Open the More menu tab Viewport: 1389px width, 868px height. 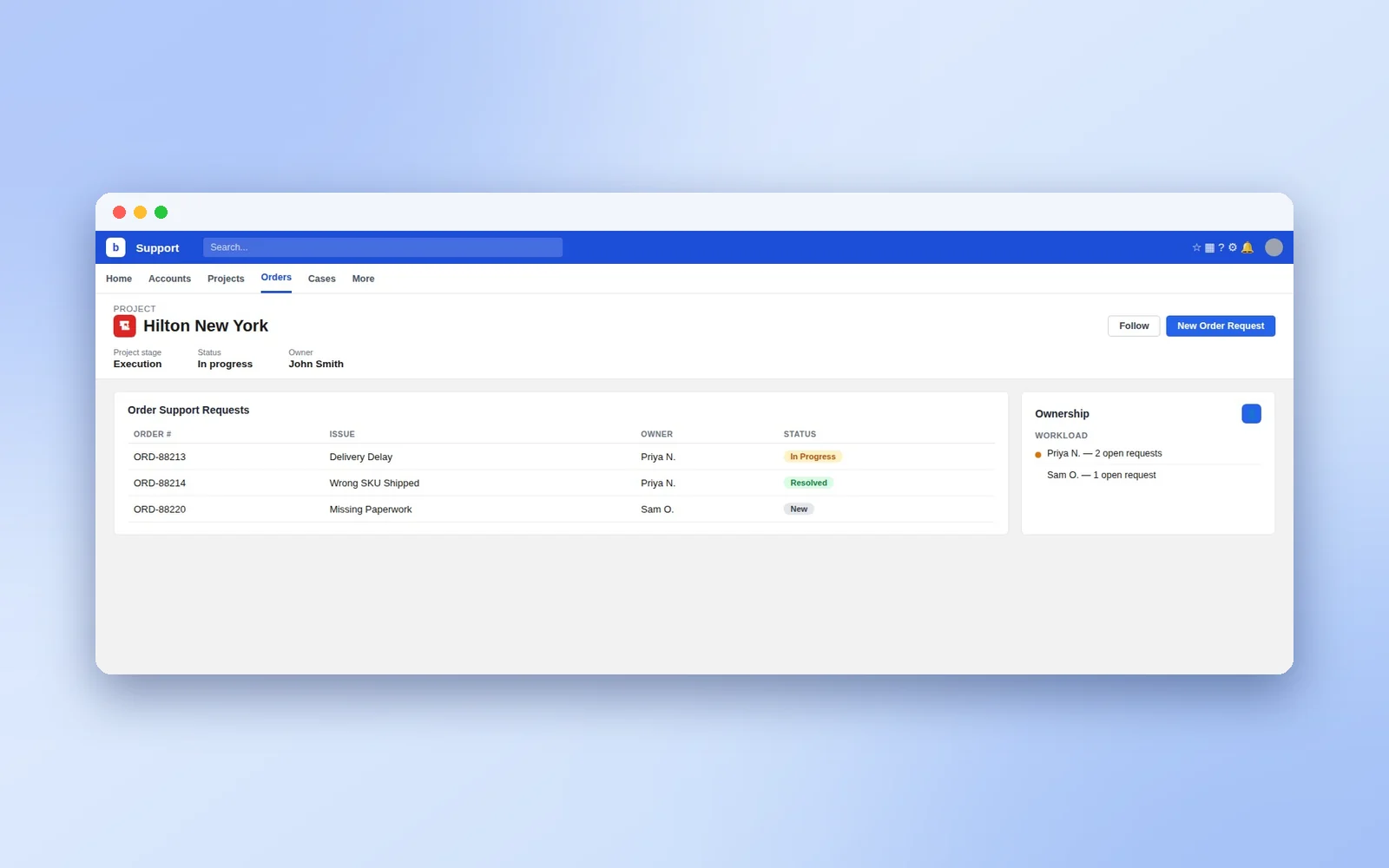pos(363,279)
